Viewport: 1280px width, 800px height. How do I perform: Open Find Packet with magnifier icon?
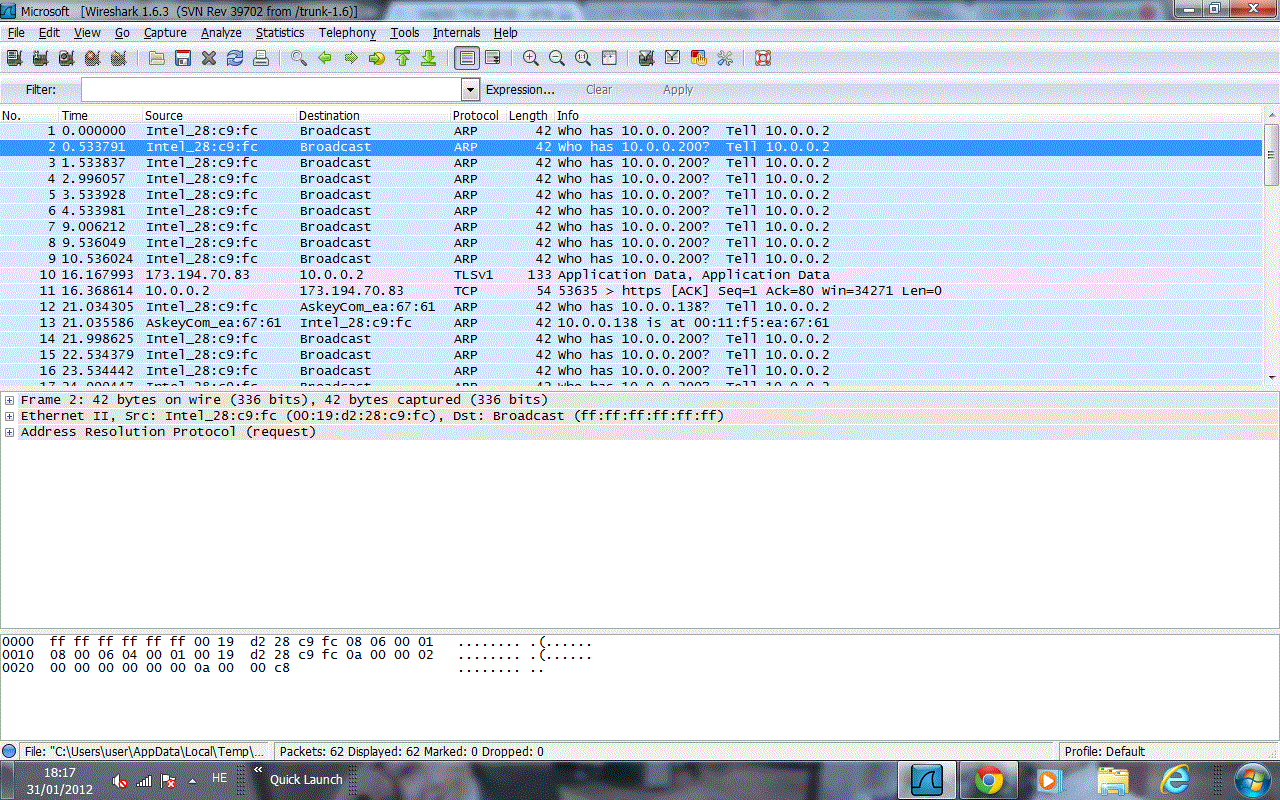[299, 58]
